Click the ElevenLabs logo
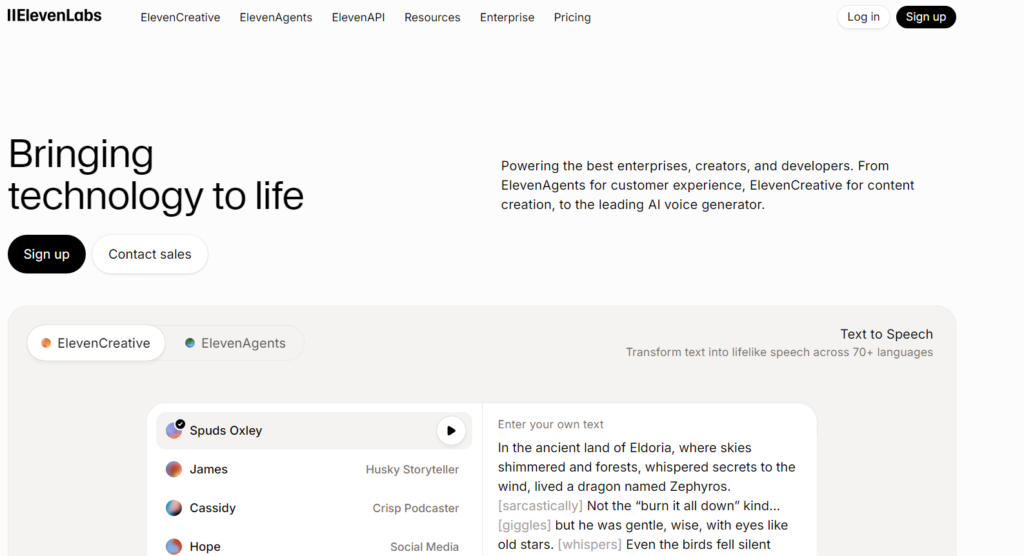Image resolution: width=1024 pixels, height=556 pixels. [54, 16]
